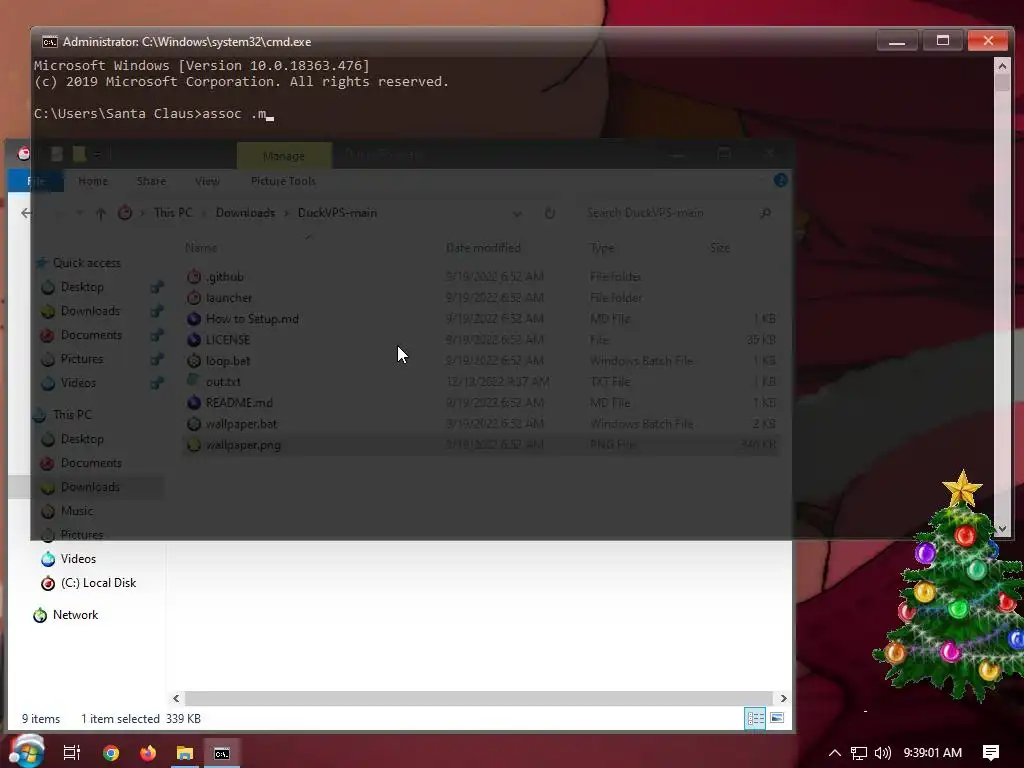Click the Christmas tree desktop gadget

(x=950, y=588)
